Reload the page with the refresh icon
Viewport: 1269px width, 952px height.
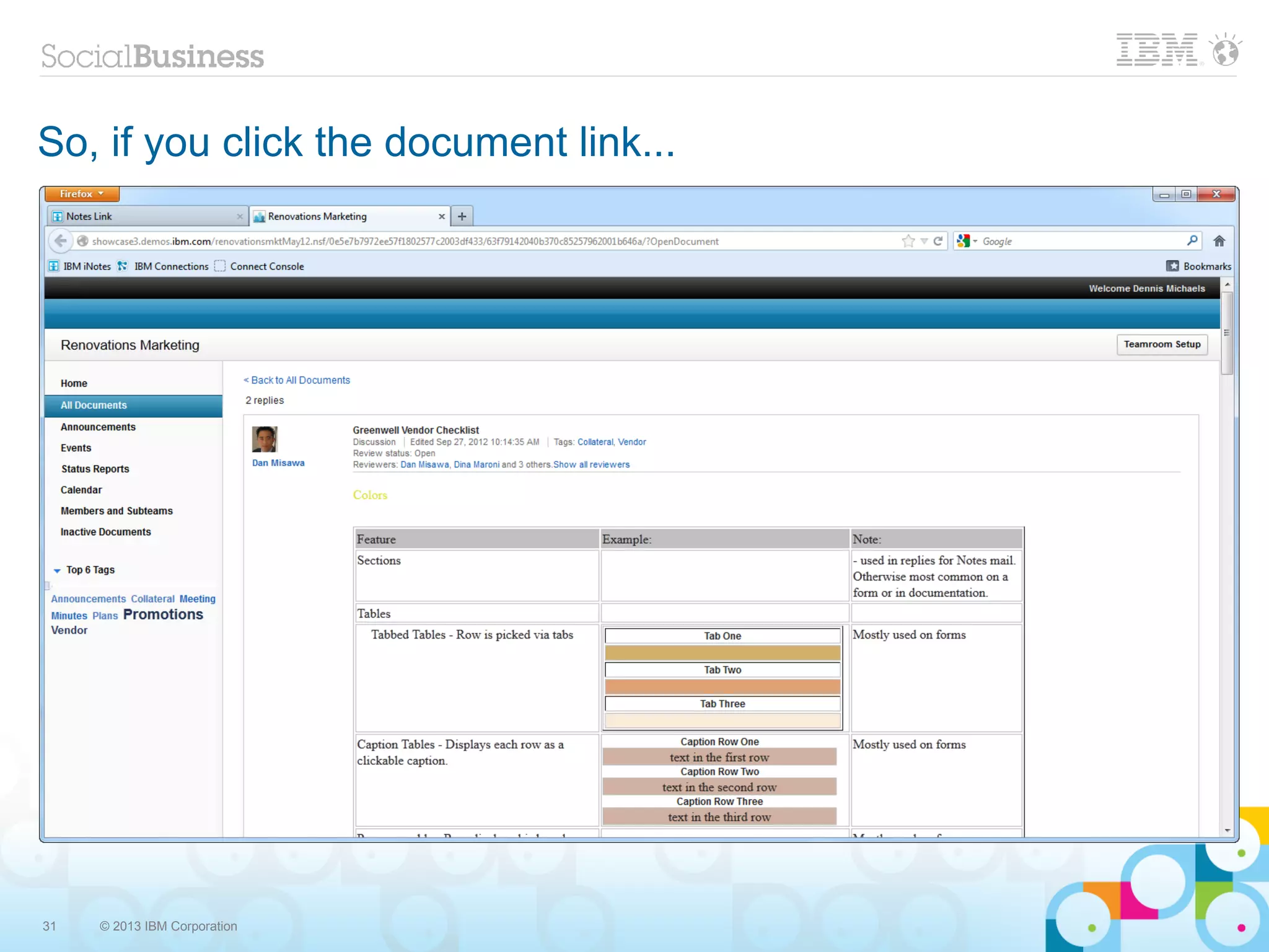pos(938,241)
